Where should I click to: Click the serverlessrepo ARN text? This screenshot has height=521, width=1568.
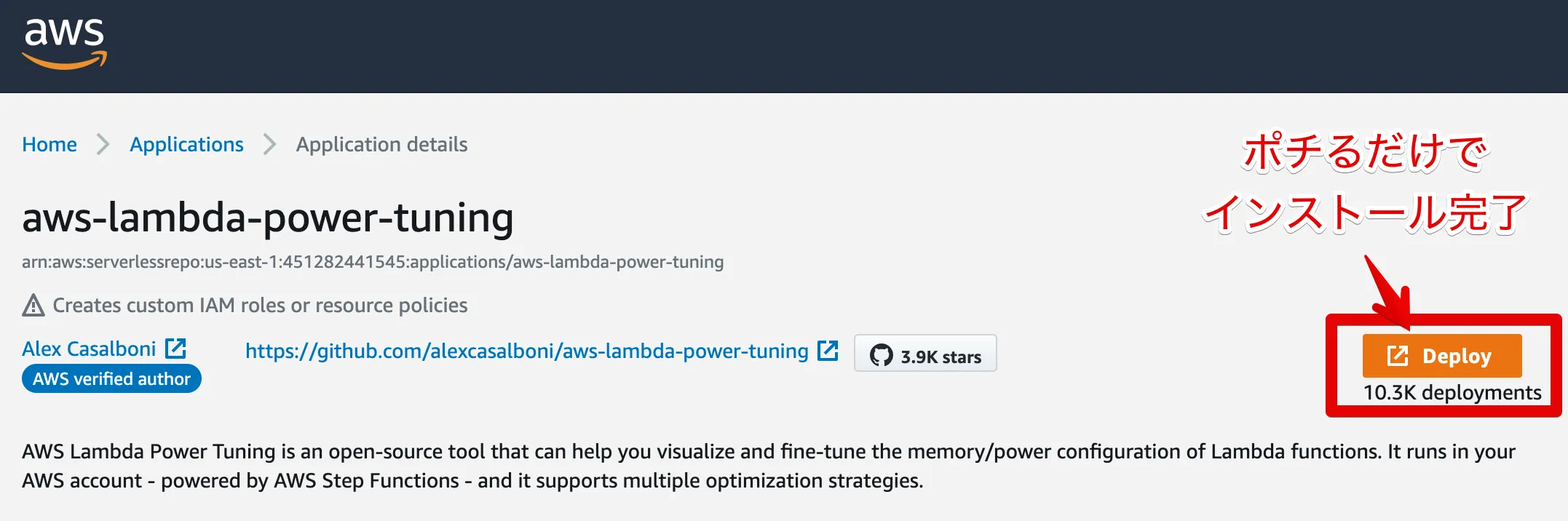[373, 262]
